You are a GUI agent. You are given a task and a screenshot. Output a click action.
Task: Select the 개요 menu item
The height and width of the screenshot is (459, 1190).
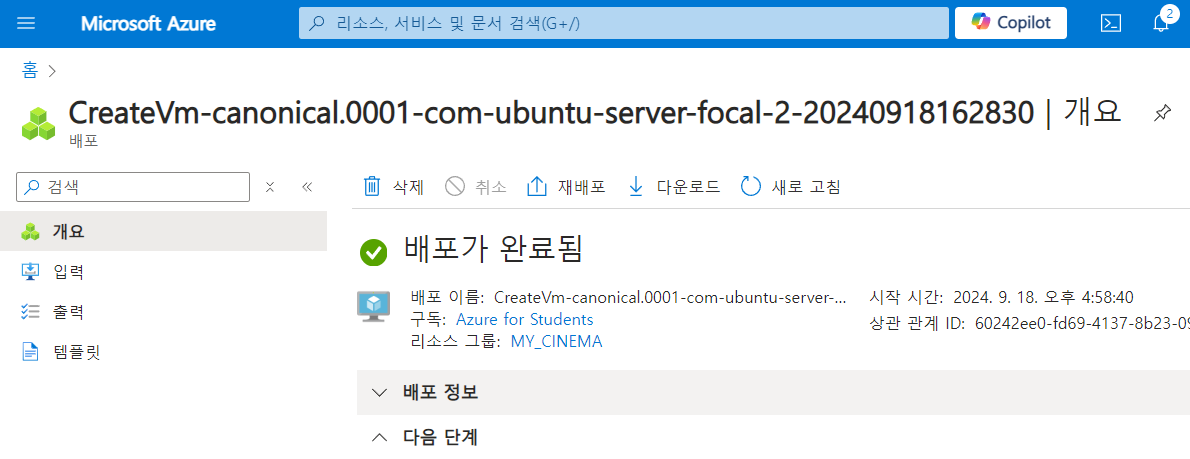(x=163, y=231)
